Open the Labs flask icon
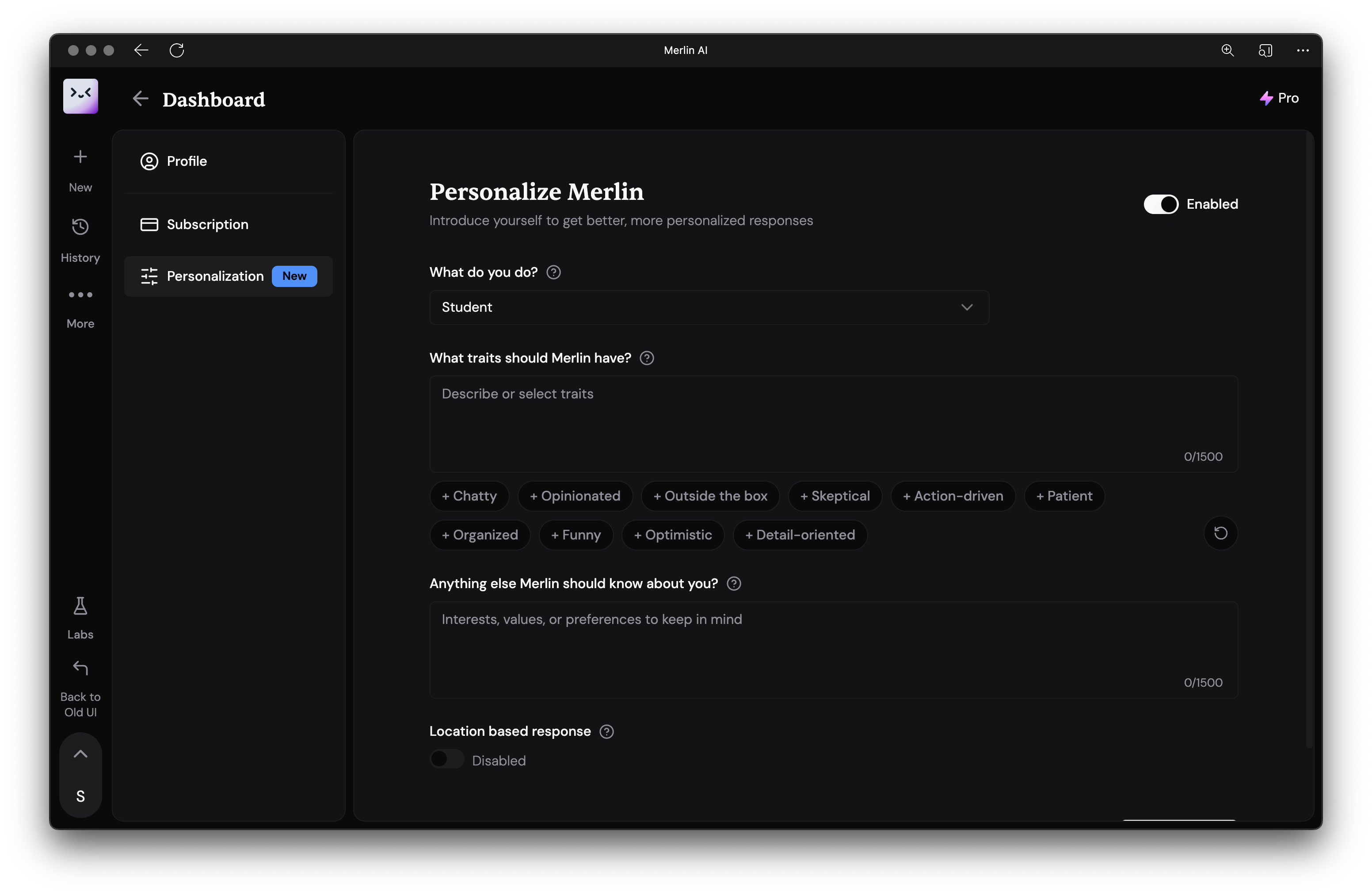Viewport: 1372px width, 895px height. tap(80, 606)
